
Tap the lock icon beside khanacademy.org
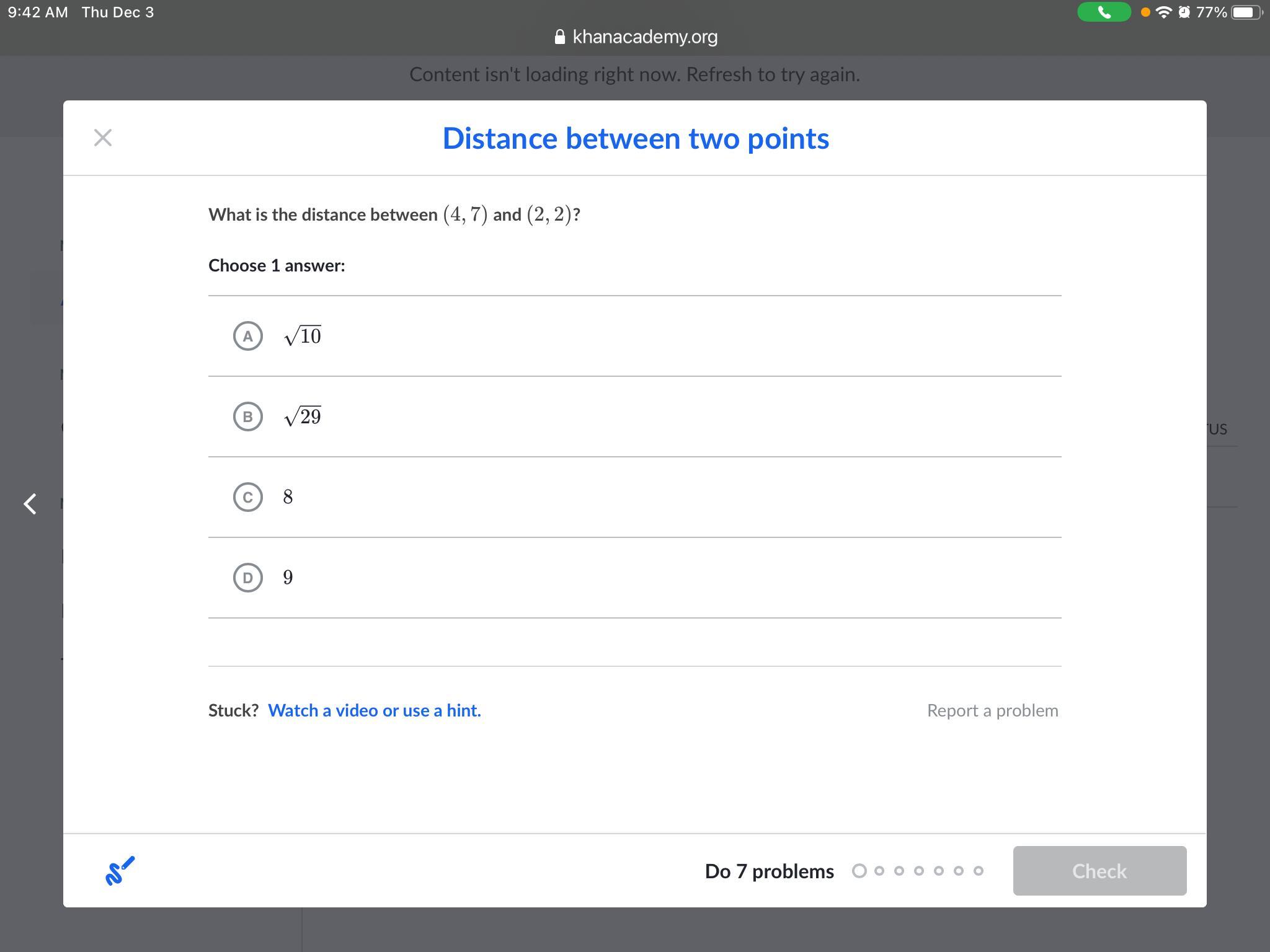(x=559, y=37)
